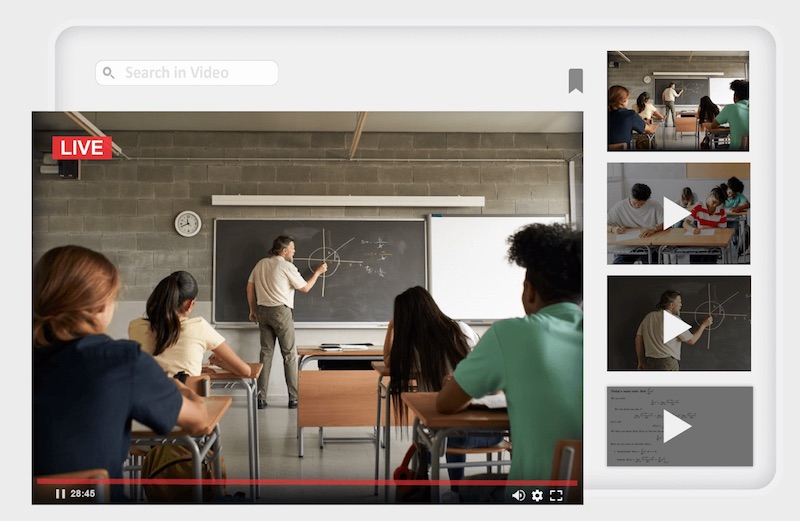The width and height of the screenshot is (800, 521).
Task: Click the red LIVE badge
Action: (x=81, y=148)
